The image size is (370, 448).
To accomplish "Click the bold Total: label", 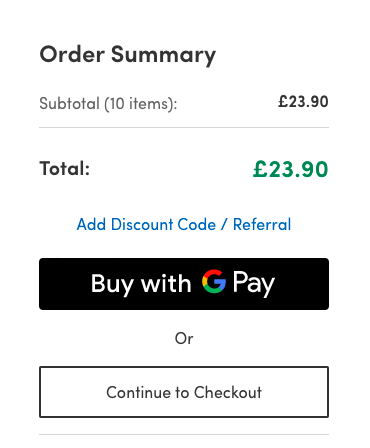I will tap(65, 168).
